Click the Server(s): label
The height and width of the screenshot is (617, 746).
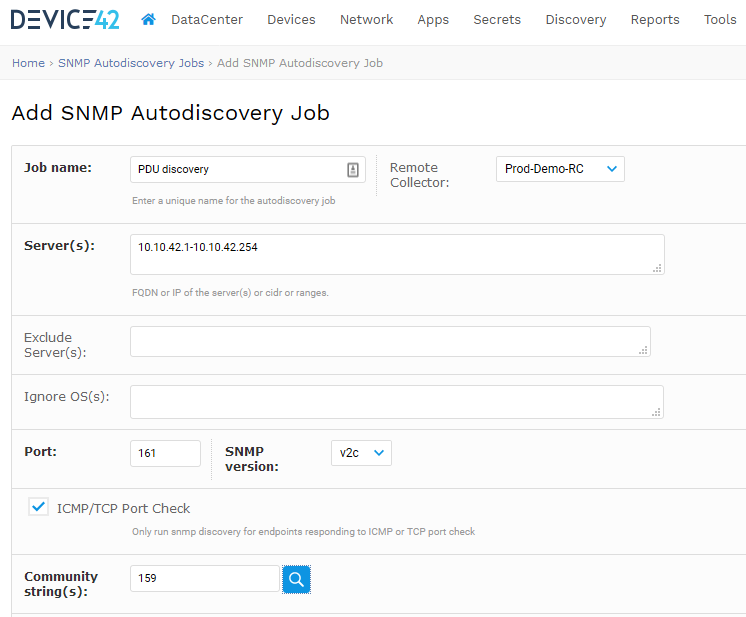tap(59, 245)
